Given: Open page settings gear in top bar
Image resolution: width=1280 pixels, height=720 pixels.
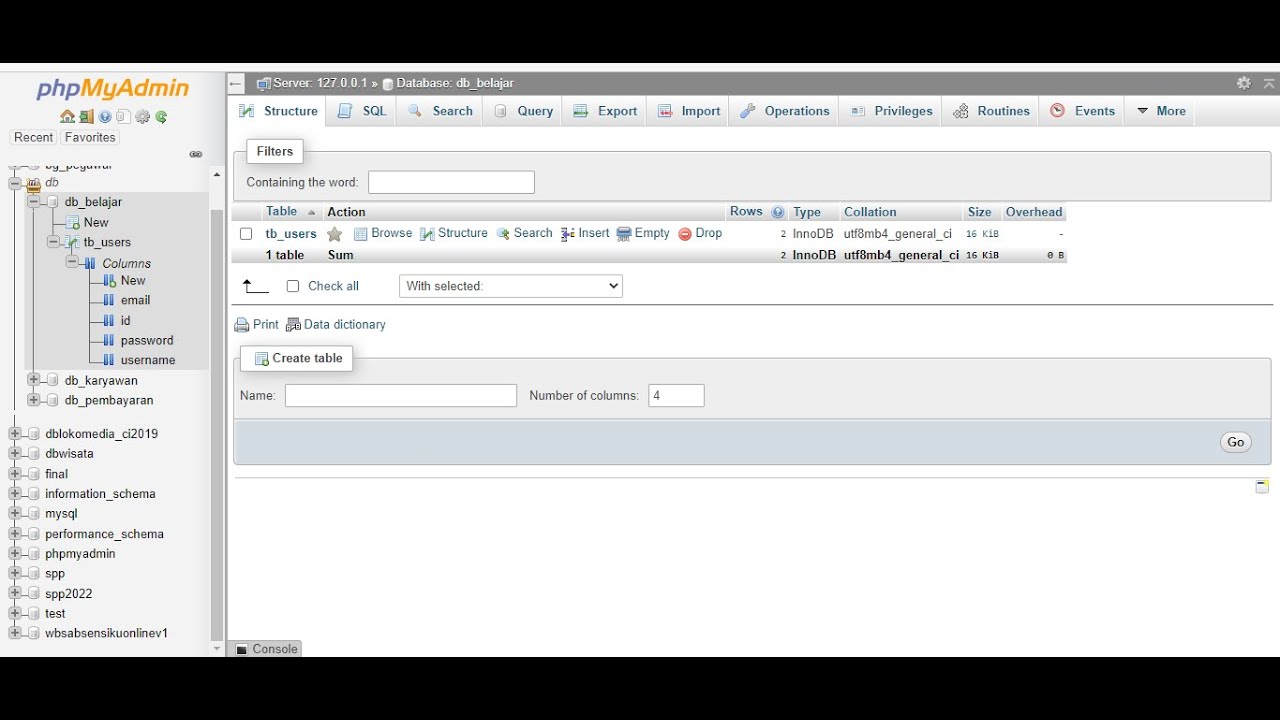Looking at the screenshot, I should tap(1244, 83).
